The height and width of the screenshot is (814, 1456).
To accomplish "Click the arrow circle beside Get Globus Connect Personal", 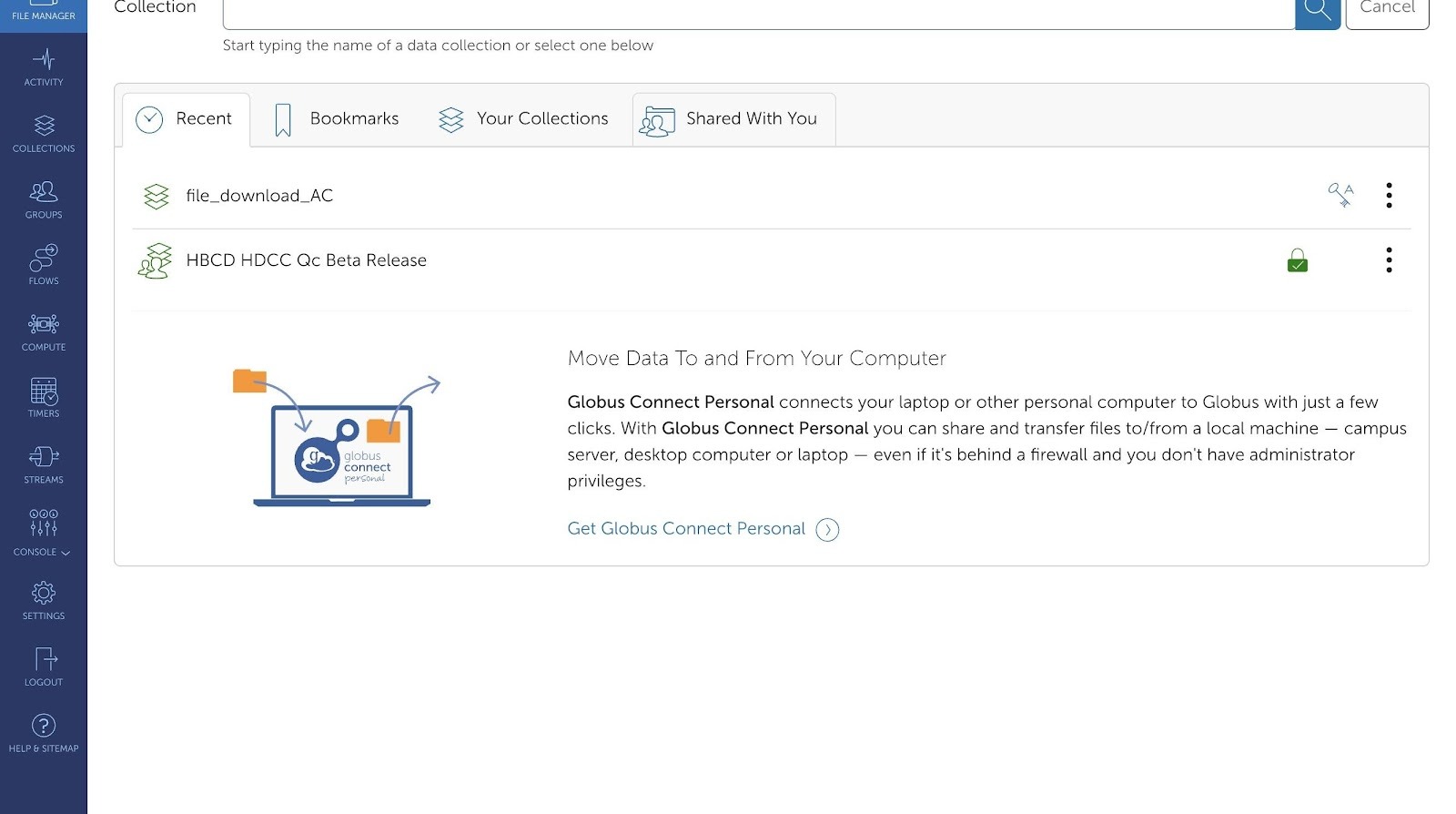I will (x=827, y=530).
